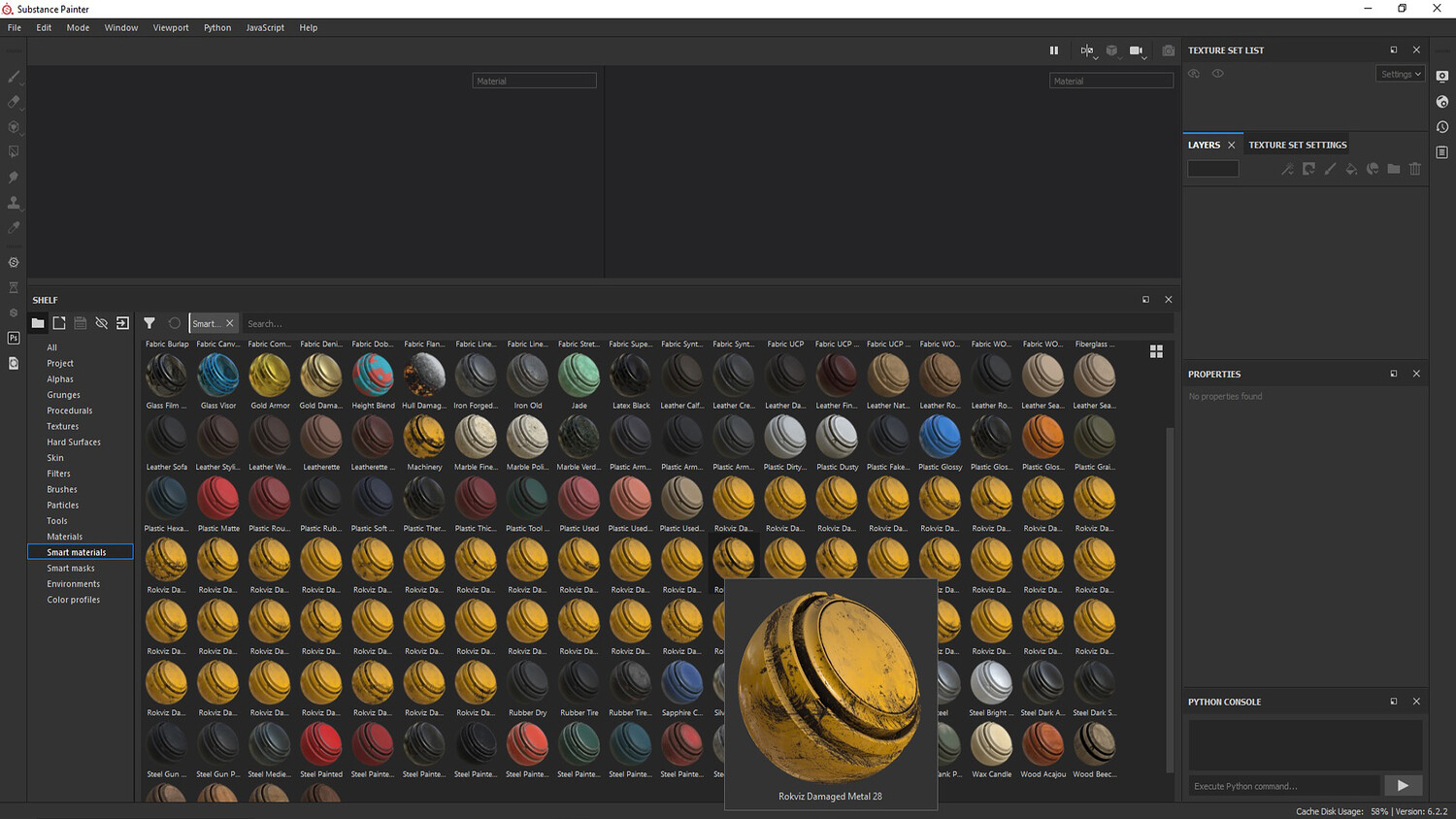This screenshot has width=1456, height=819.
Task: Switch to the Texture Set Settings tab
Action: [1298, 146]
